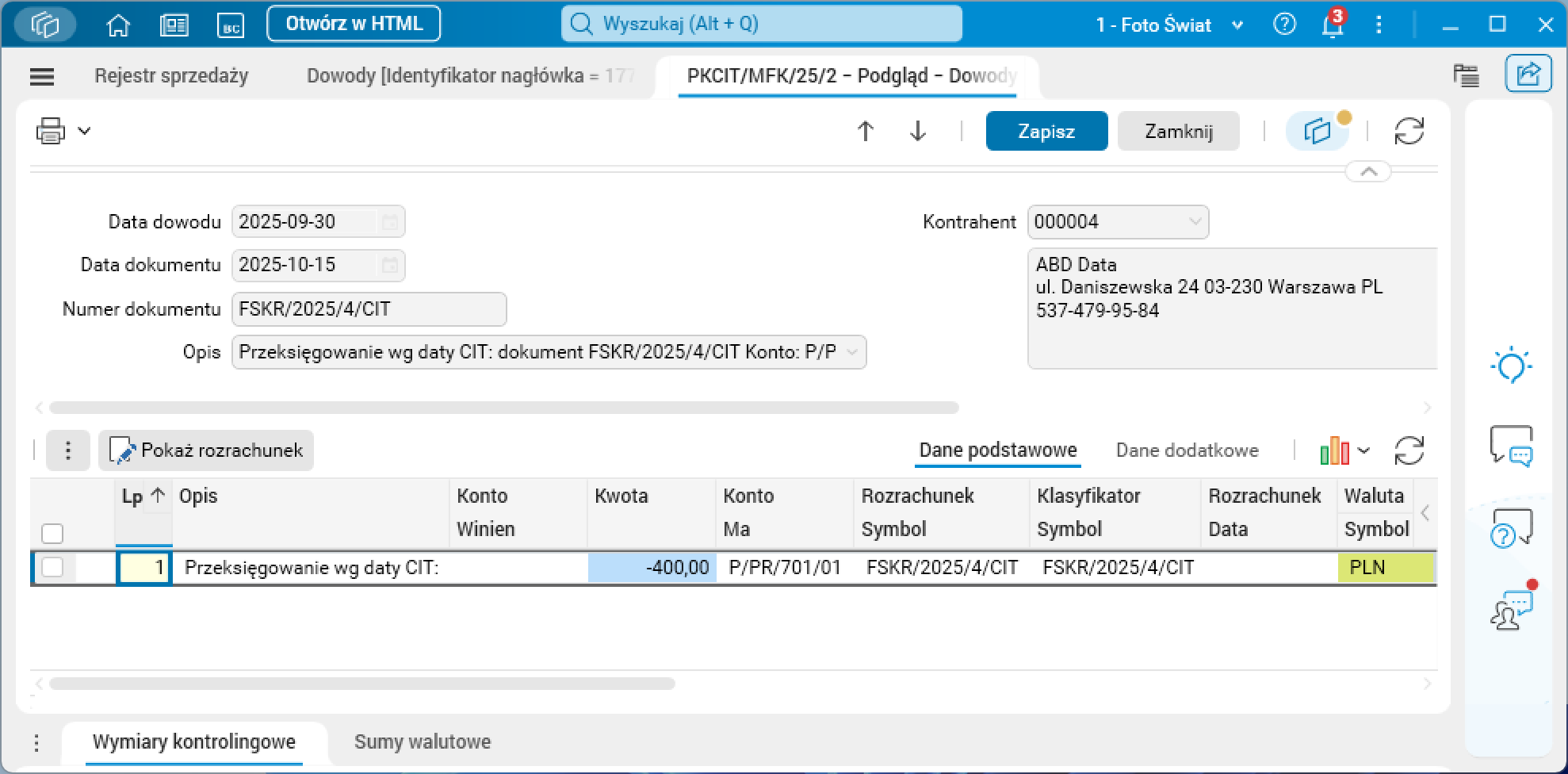1568x774 pixels.
Task: Click the header area horizontal scrollbar
Action: click(504, 408)
